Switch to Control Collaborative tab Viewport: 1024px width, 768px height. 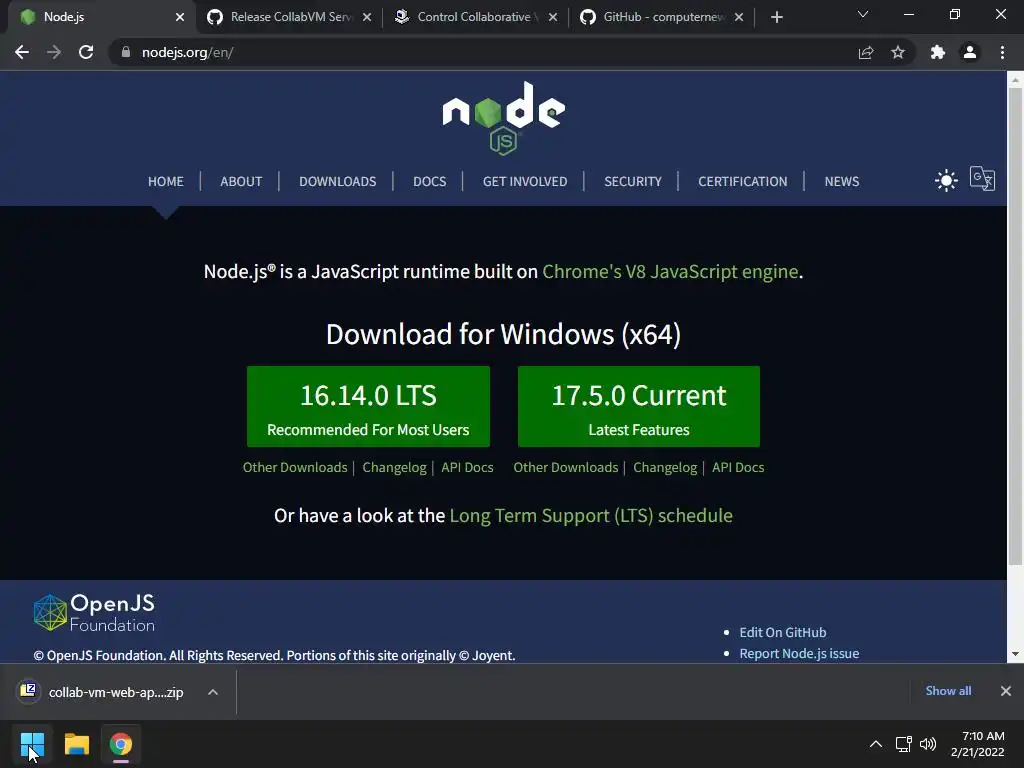(x=475, y=17)
